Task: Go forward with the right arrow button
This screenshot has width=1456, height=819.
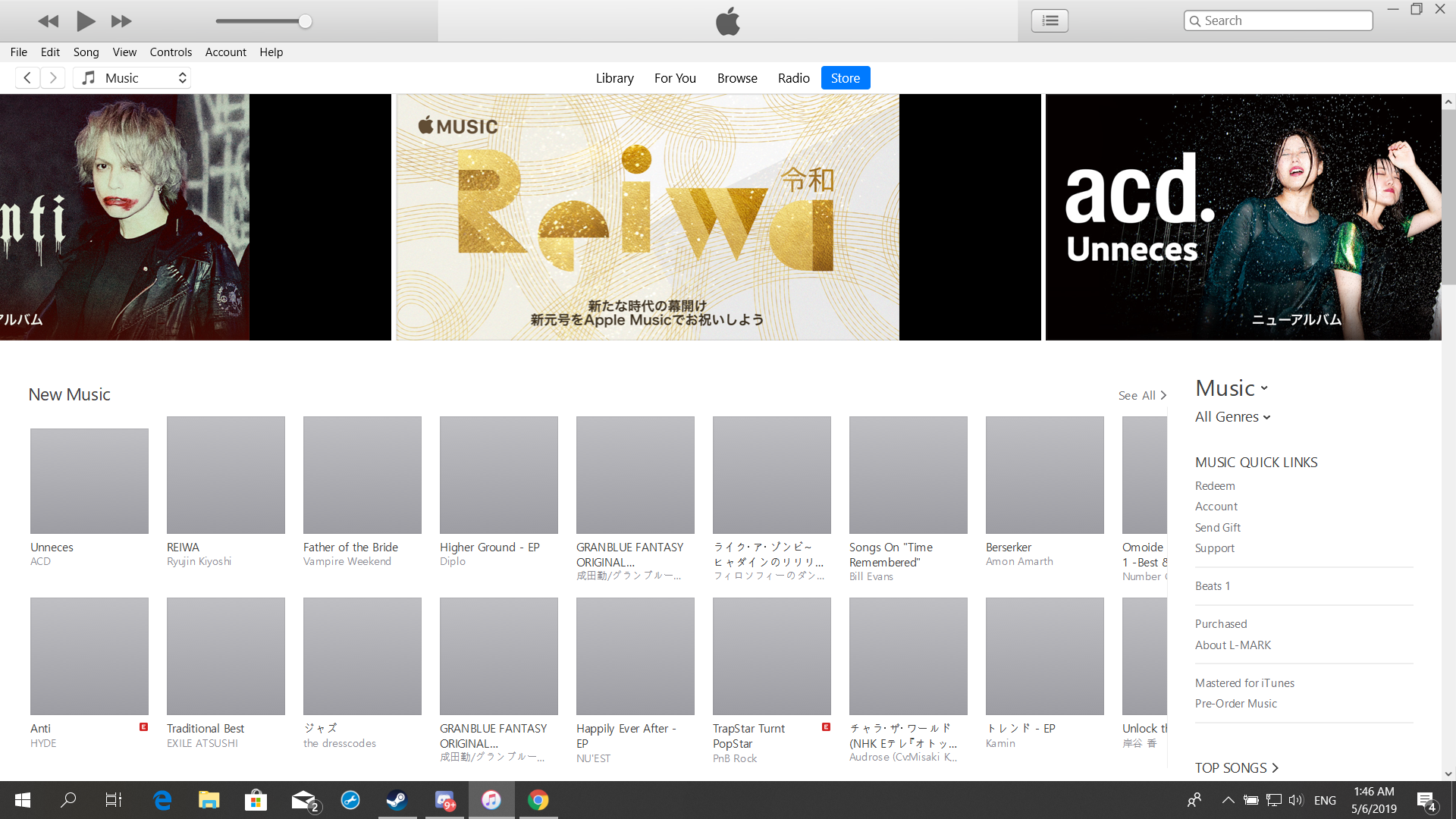Action: click(53, 78)
